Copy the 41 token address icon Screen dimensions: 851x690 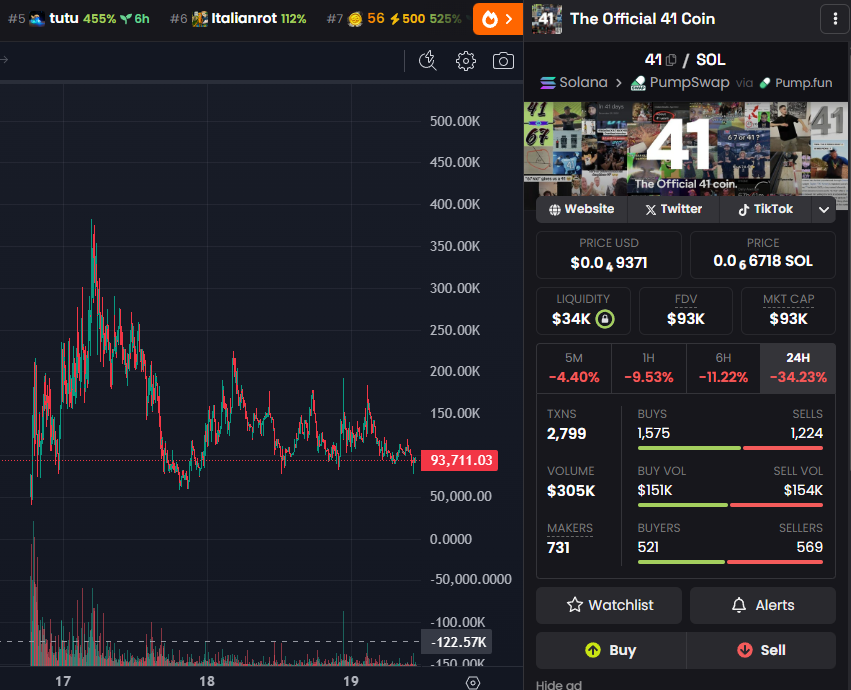tap(671, 60)
